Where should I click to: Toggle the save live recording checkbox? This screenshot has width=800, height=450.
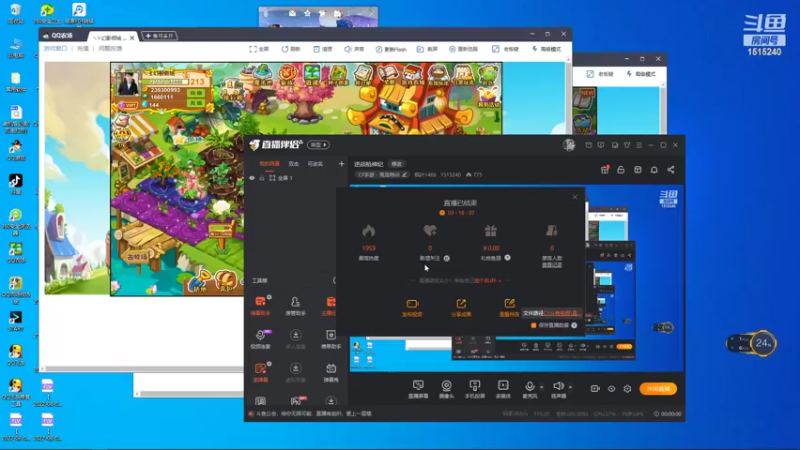coord(534,325)
